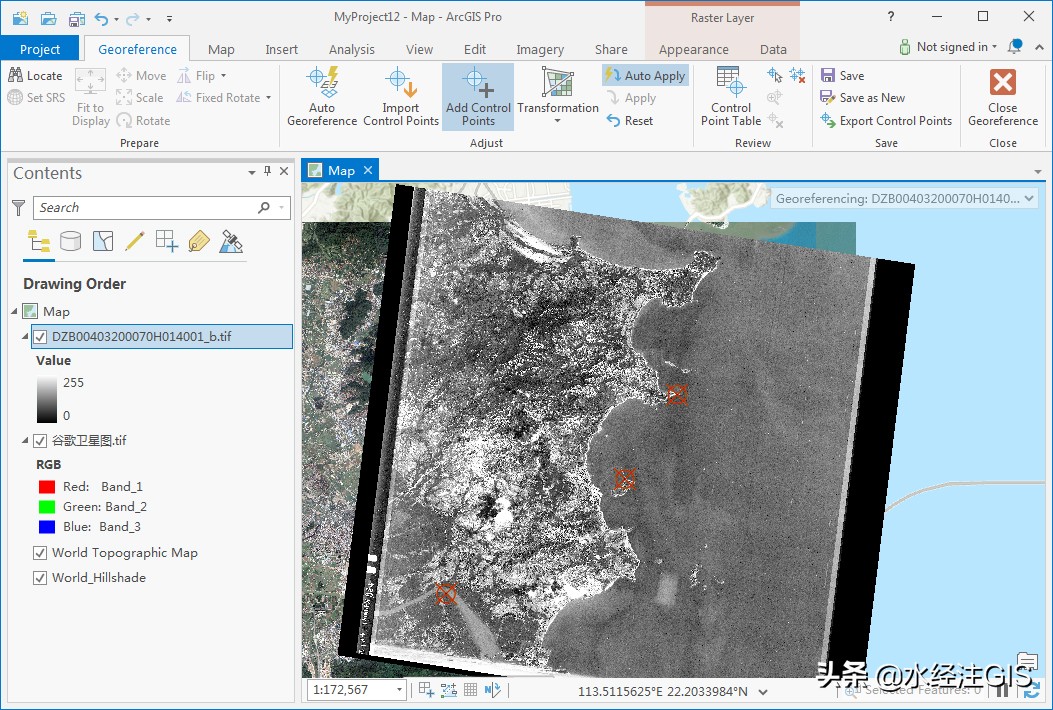Click Set SRS in Prepare group
This screenshot has width=1053, height=710.
(36, 97)
